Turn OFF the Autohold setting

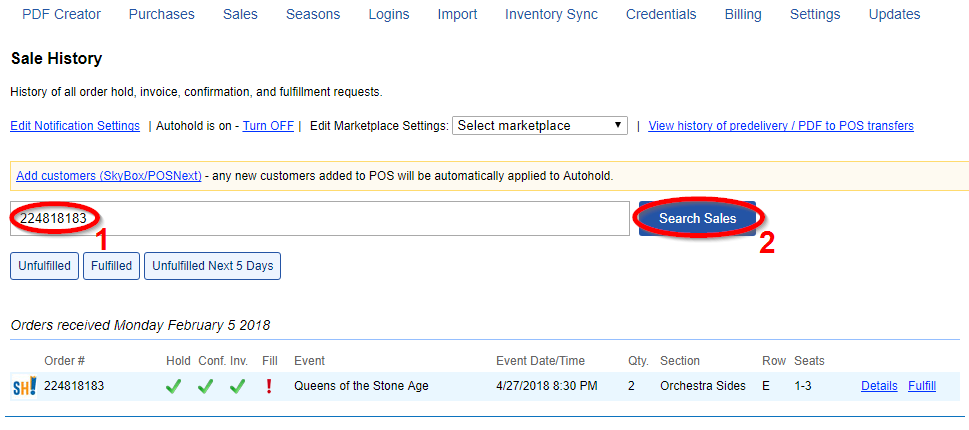click(268, 126)
